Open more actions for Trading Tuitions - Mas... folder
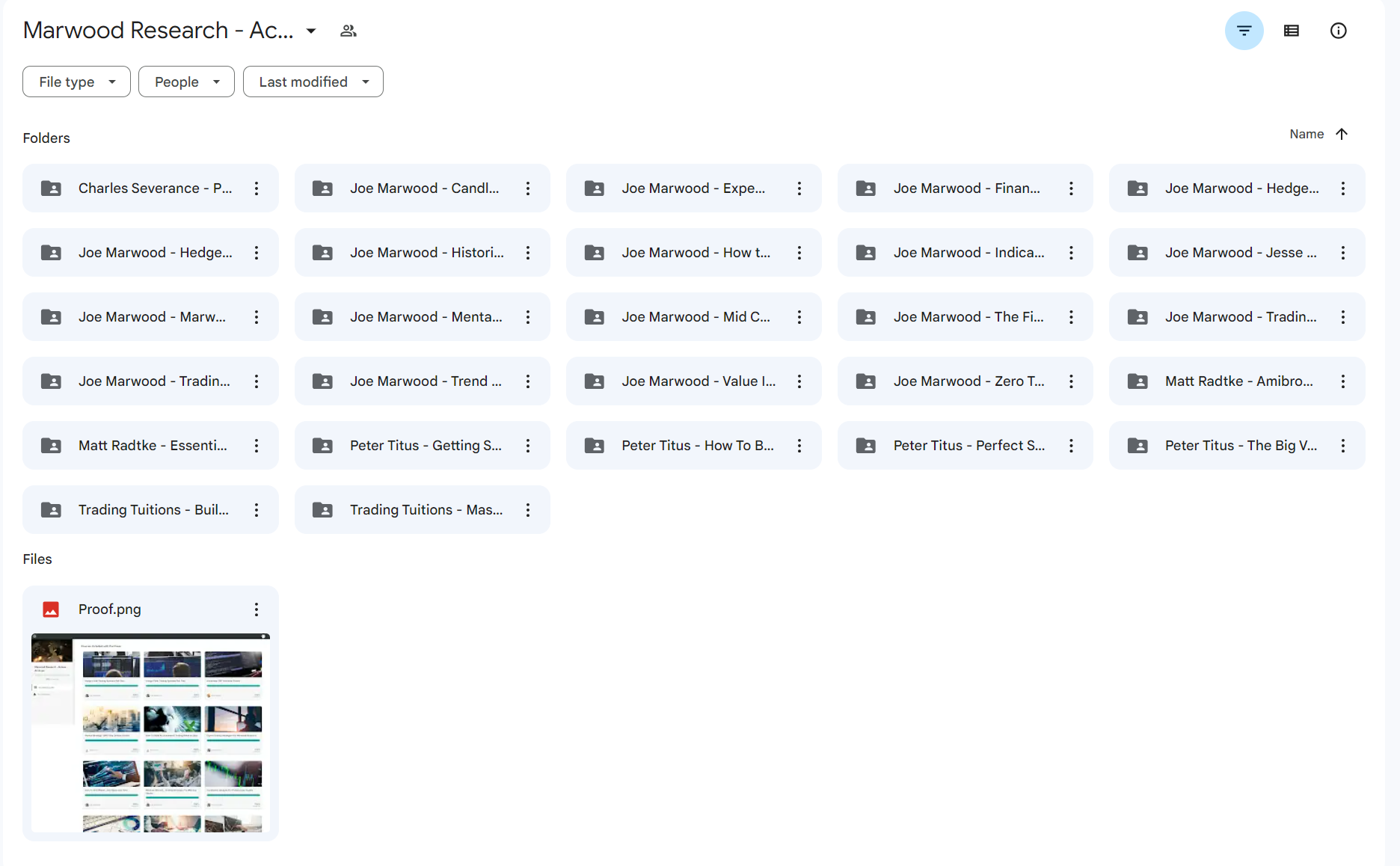The image size is (1400, 866). [x=528, y=510]
